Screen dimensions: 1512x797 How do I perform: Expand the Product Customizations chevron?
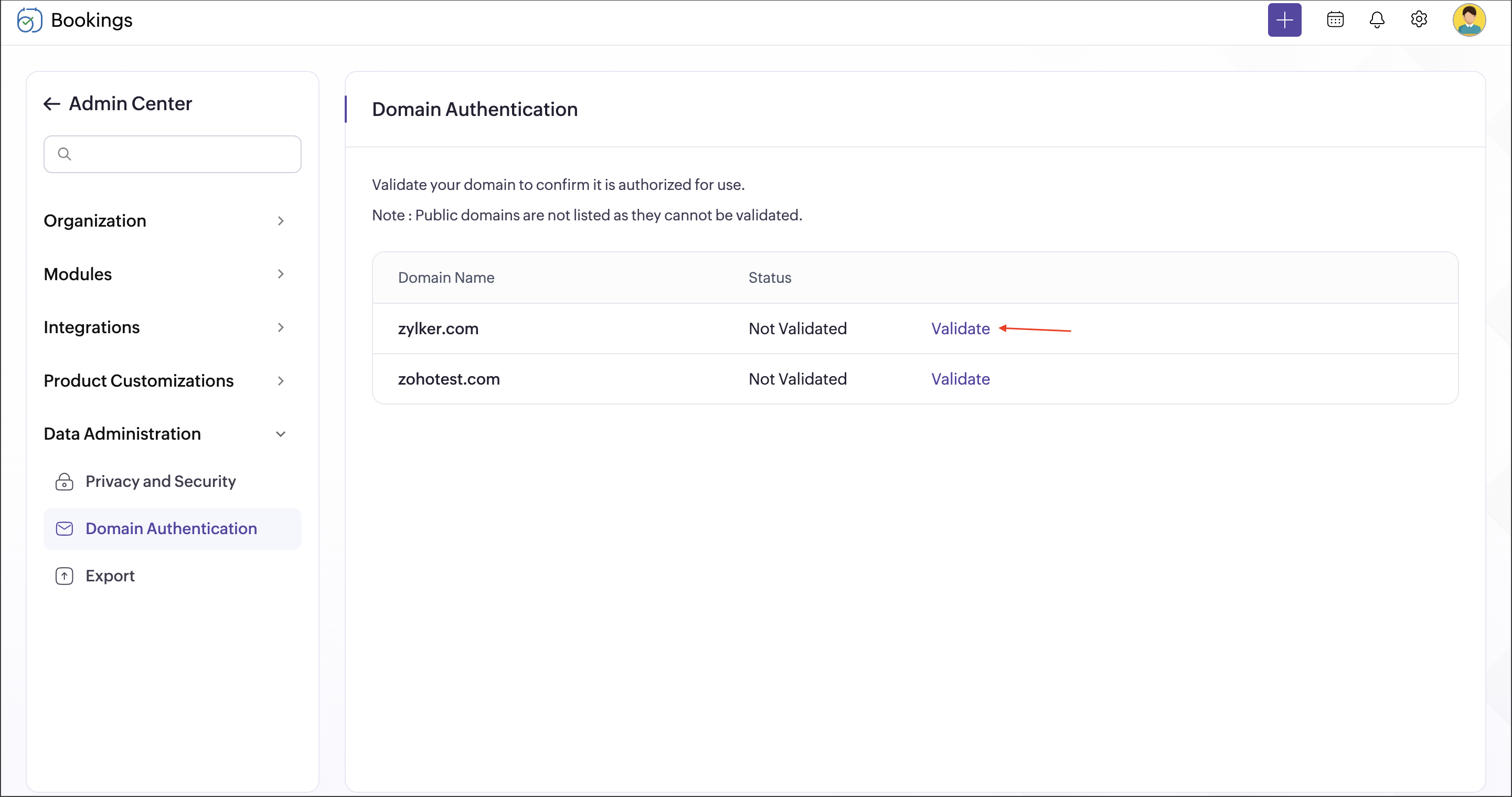[281, 381]
